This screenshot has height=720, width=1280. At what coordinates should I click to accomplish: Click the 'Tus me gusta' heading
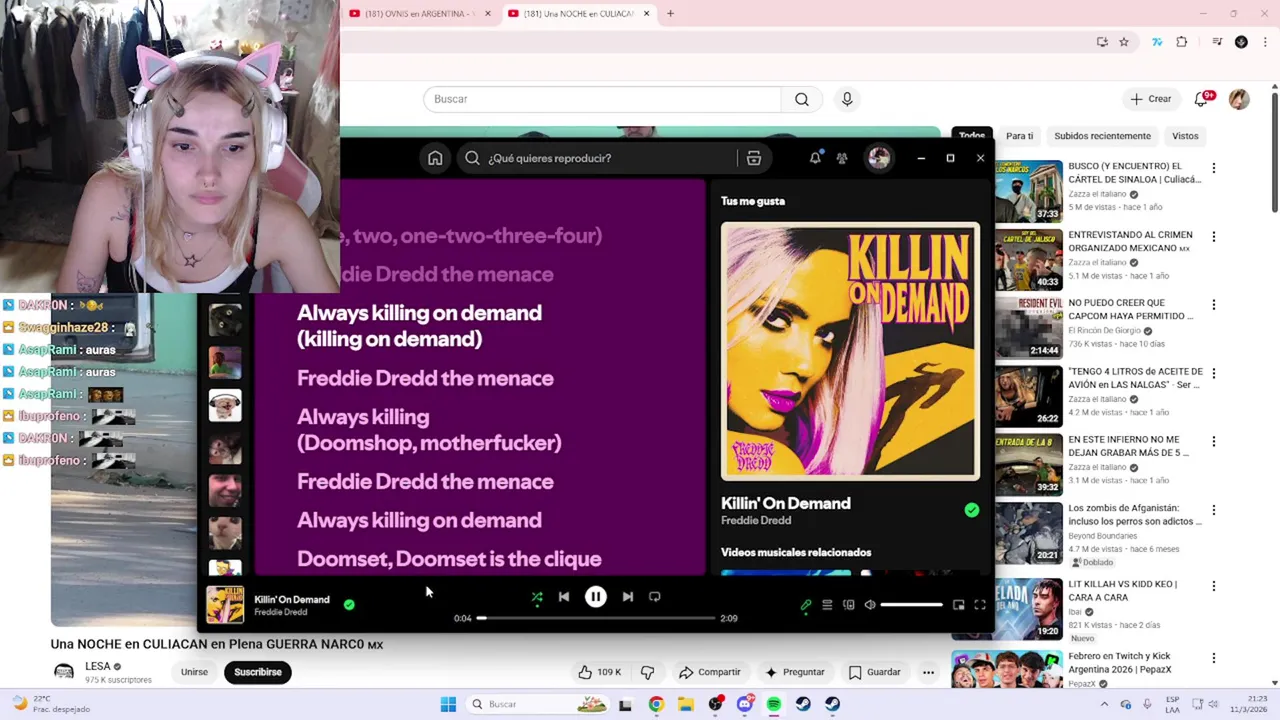coord(753,201)
